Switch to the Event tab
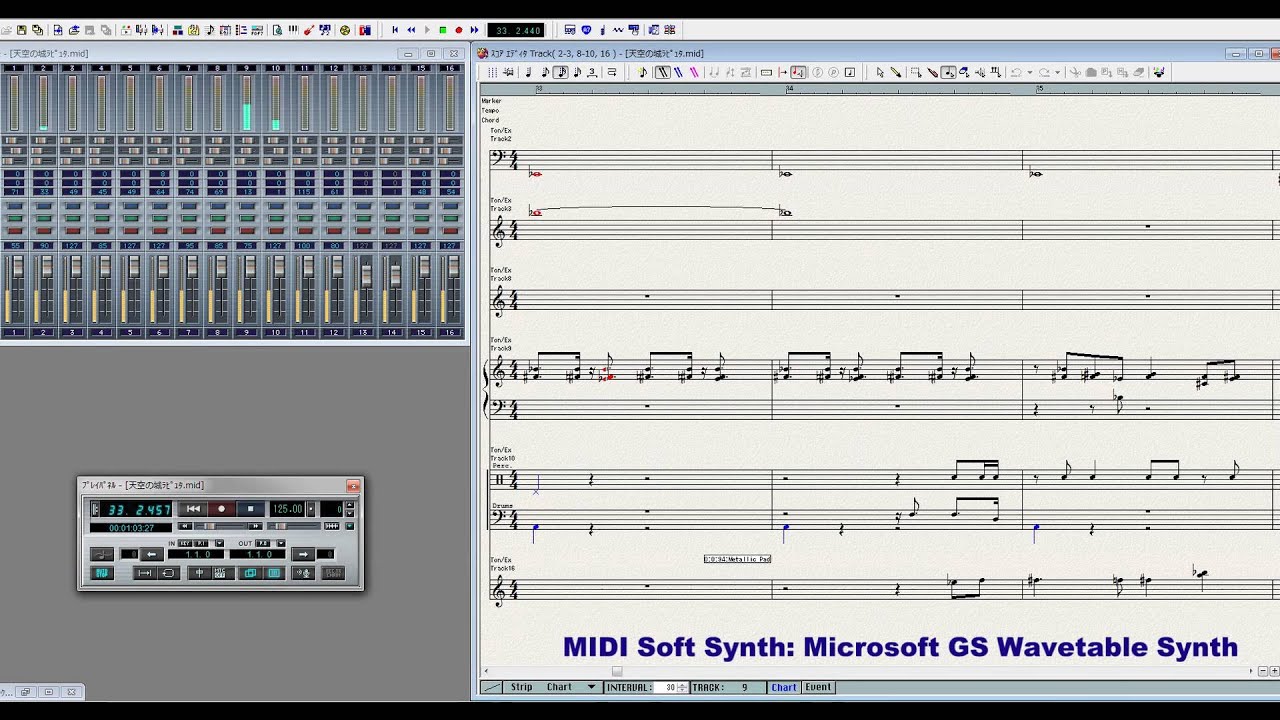Image resolution: width=1280 pixels, height=720 pixels. pyautogui.click(x=818, y=687)
